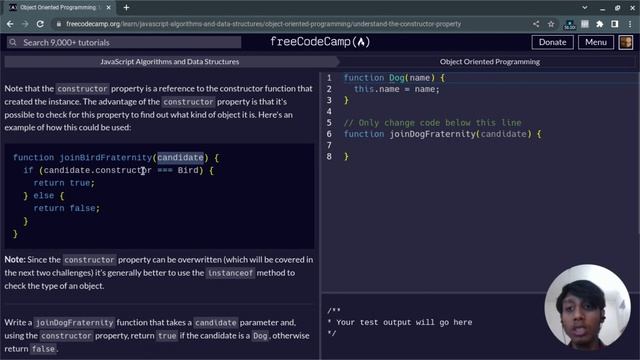
Task: Click the site lock icon in address bar
Action: [x=59, y=24]
